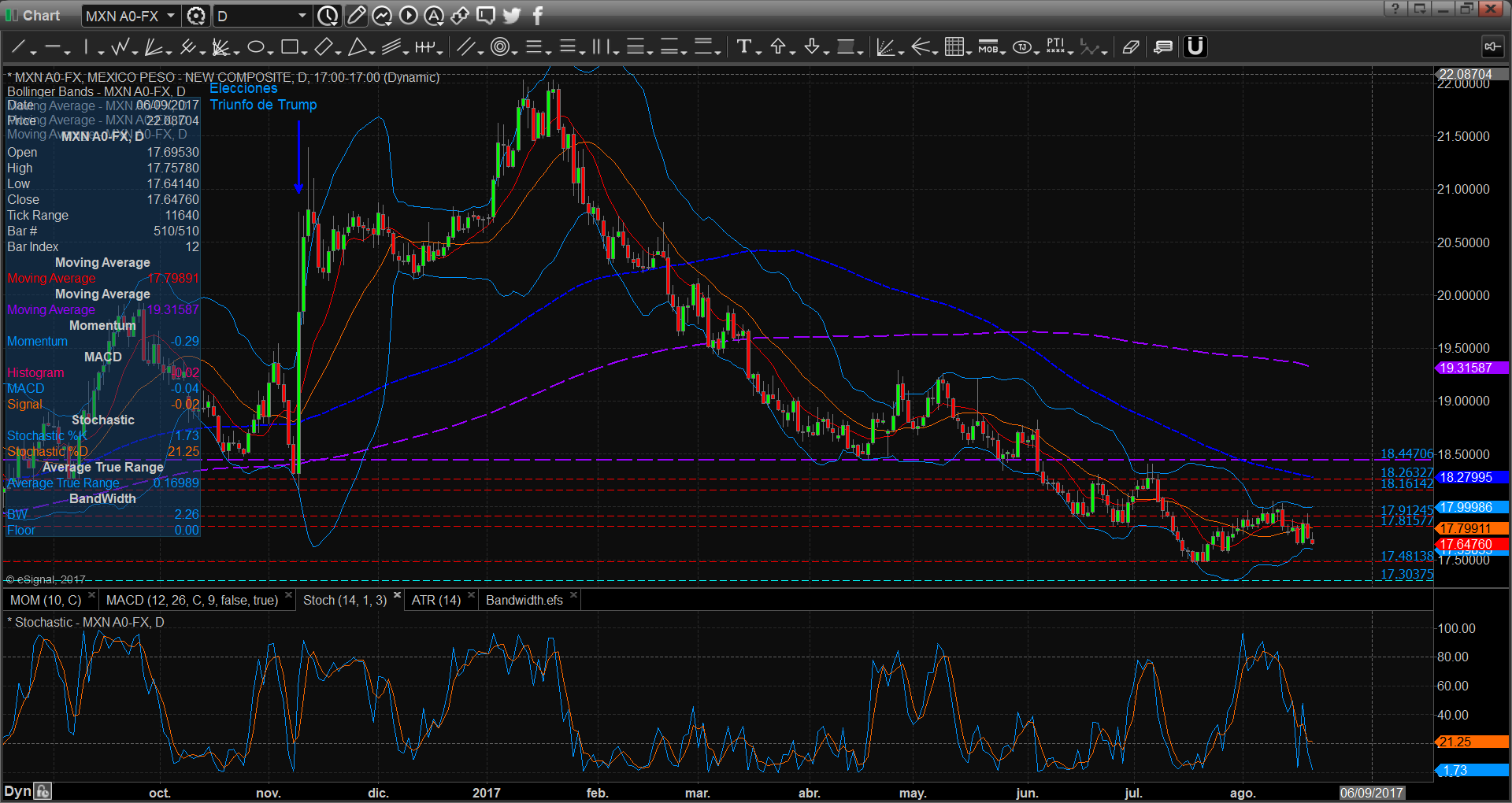The image size is (1512, 803).
Task: Open the alerts 'A' circle icon
Action: pyautogui.click(x=434, y=15)
